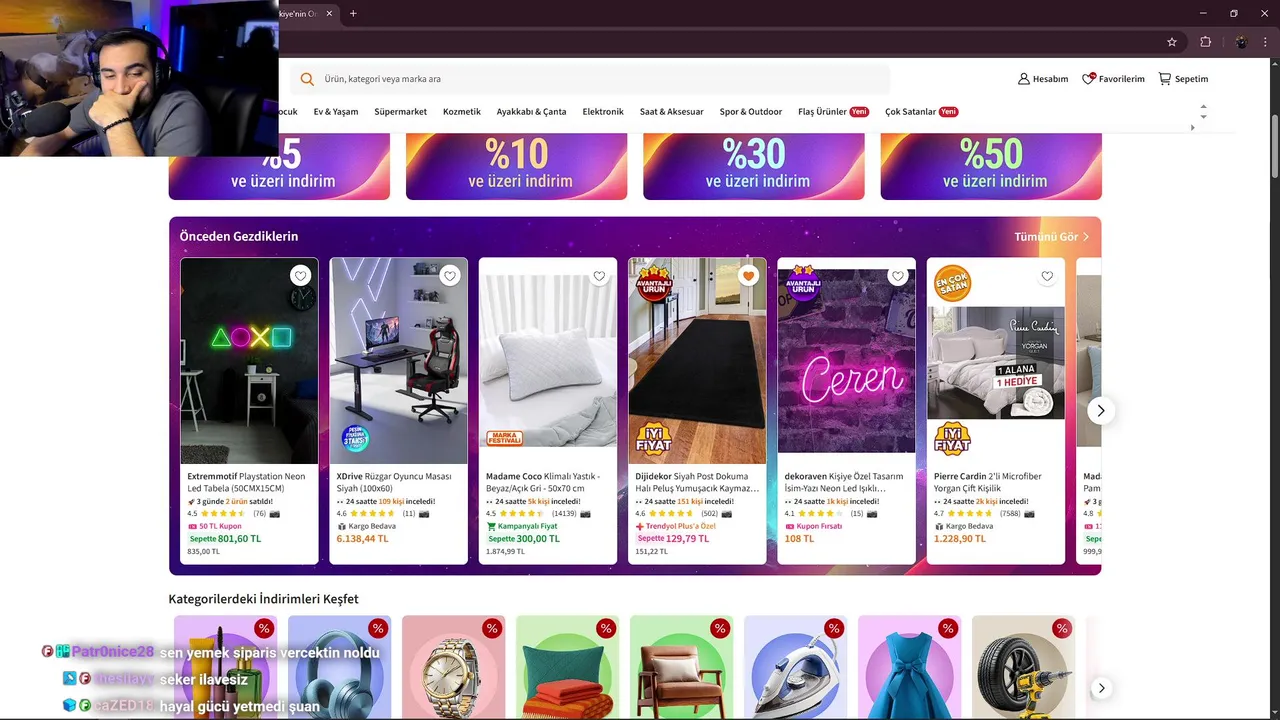Screen dimensions: 1280x720
Task: Open Pierre Cardin Yorgan product image
Action: pos(996,361)
